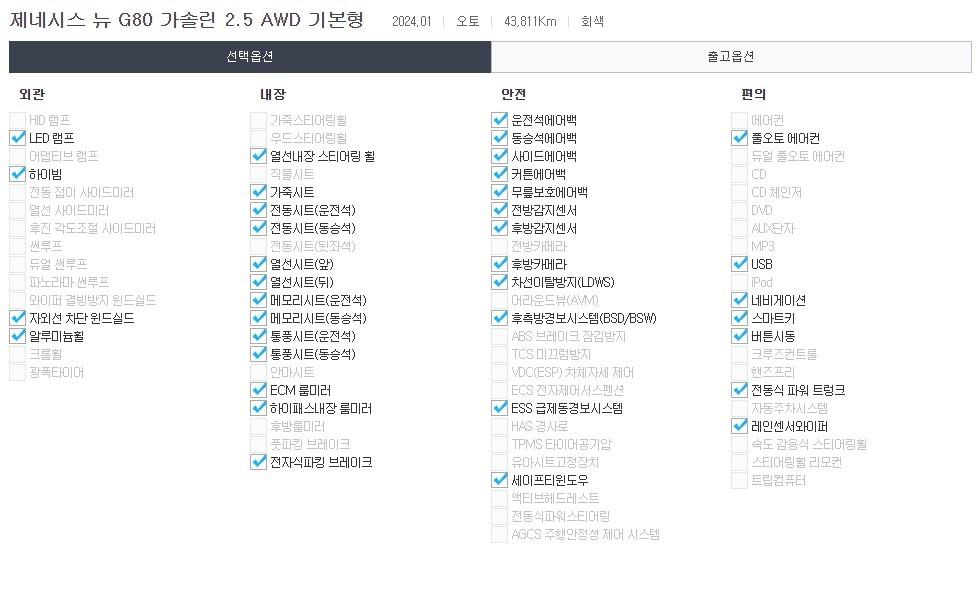This screenshot has width=977, height=597.
Task: Check the 광폭타이어 option
Action: point(17,373)
